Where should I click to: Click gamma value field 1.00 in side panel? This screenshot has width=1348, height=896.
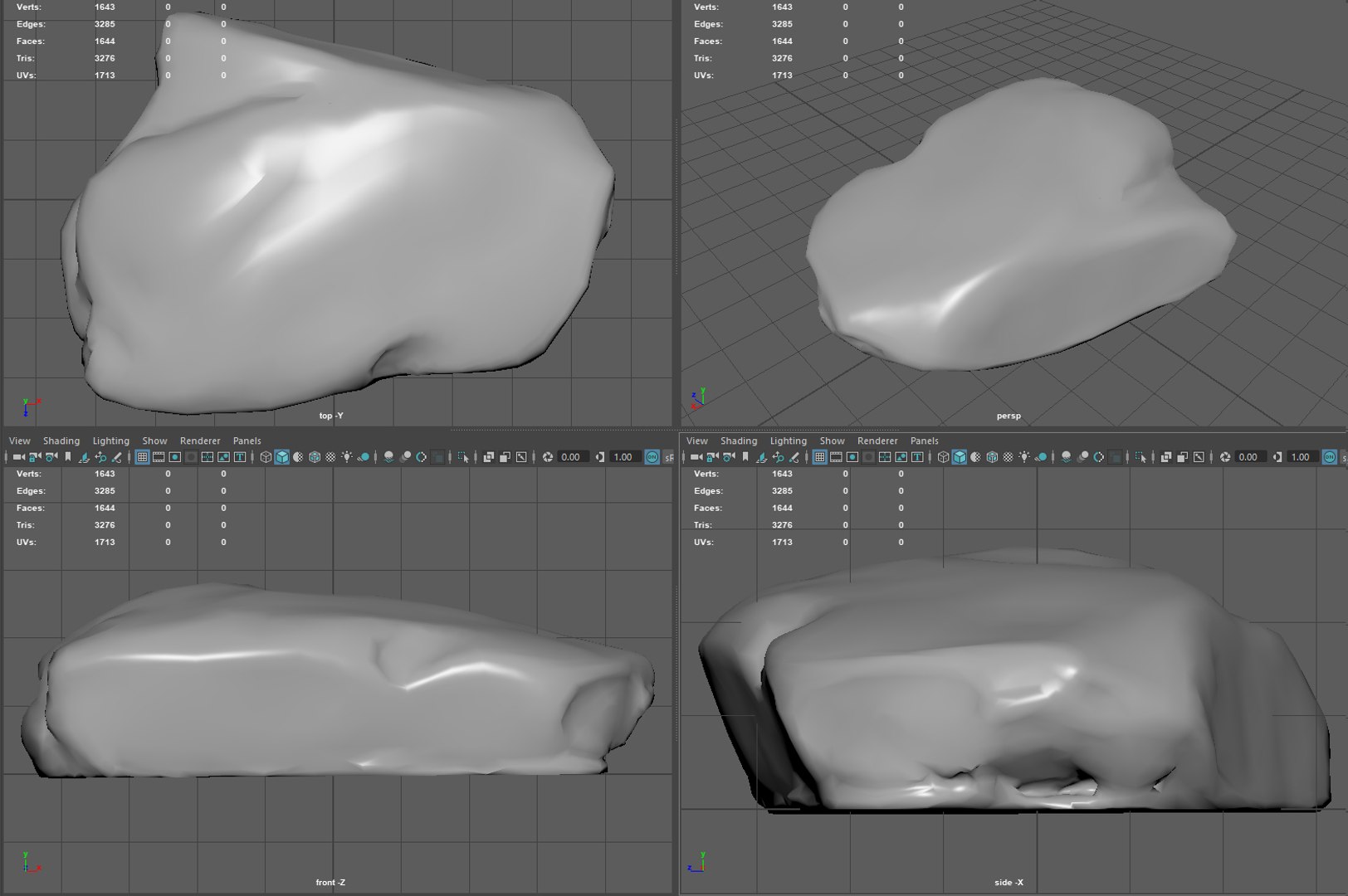1302,457
